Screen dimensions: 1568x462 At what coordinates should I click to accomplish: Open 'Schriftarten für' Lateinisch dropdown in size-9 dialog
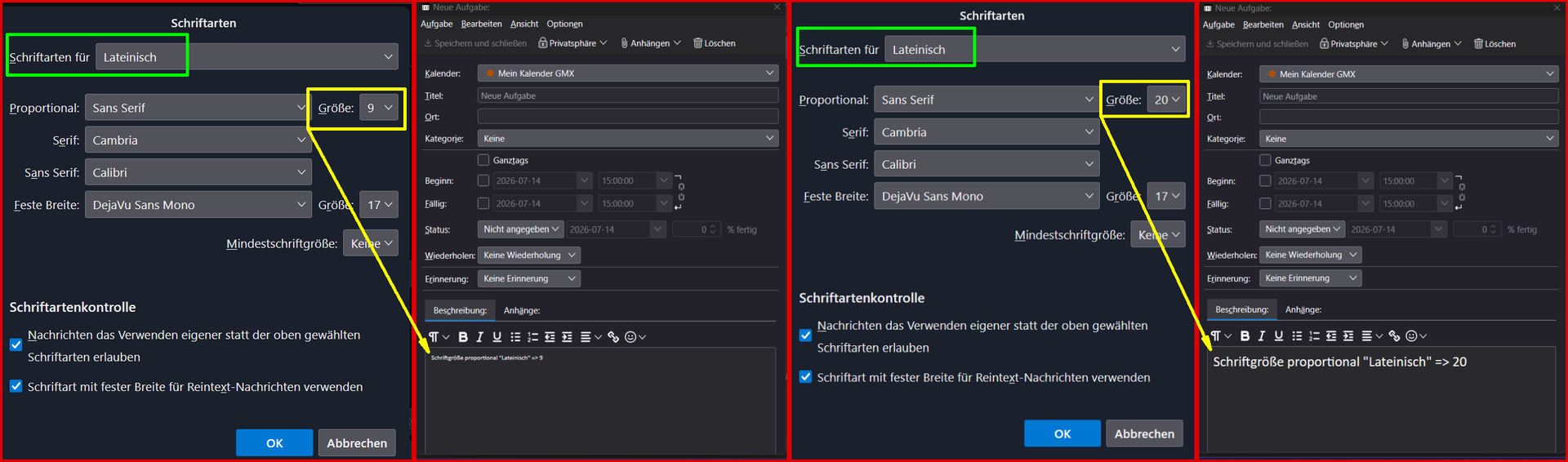(x=247, y=57)
